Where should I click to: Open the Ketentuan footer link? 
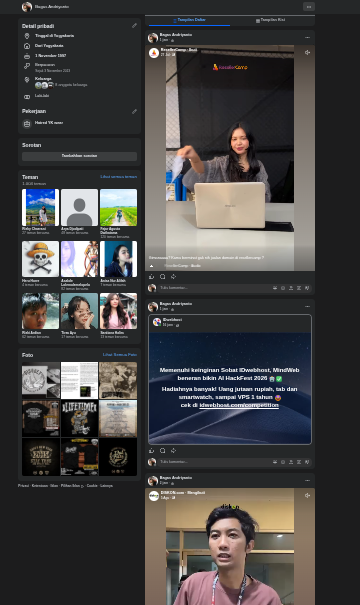point(40,485)
